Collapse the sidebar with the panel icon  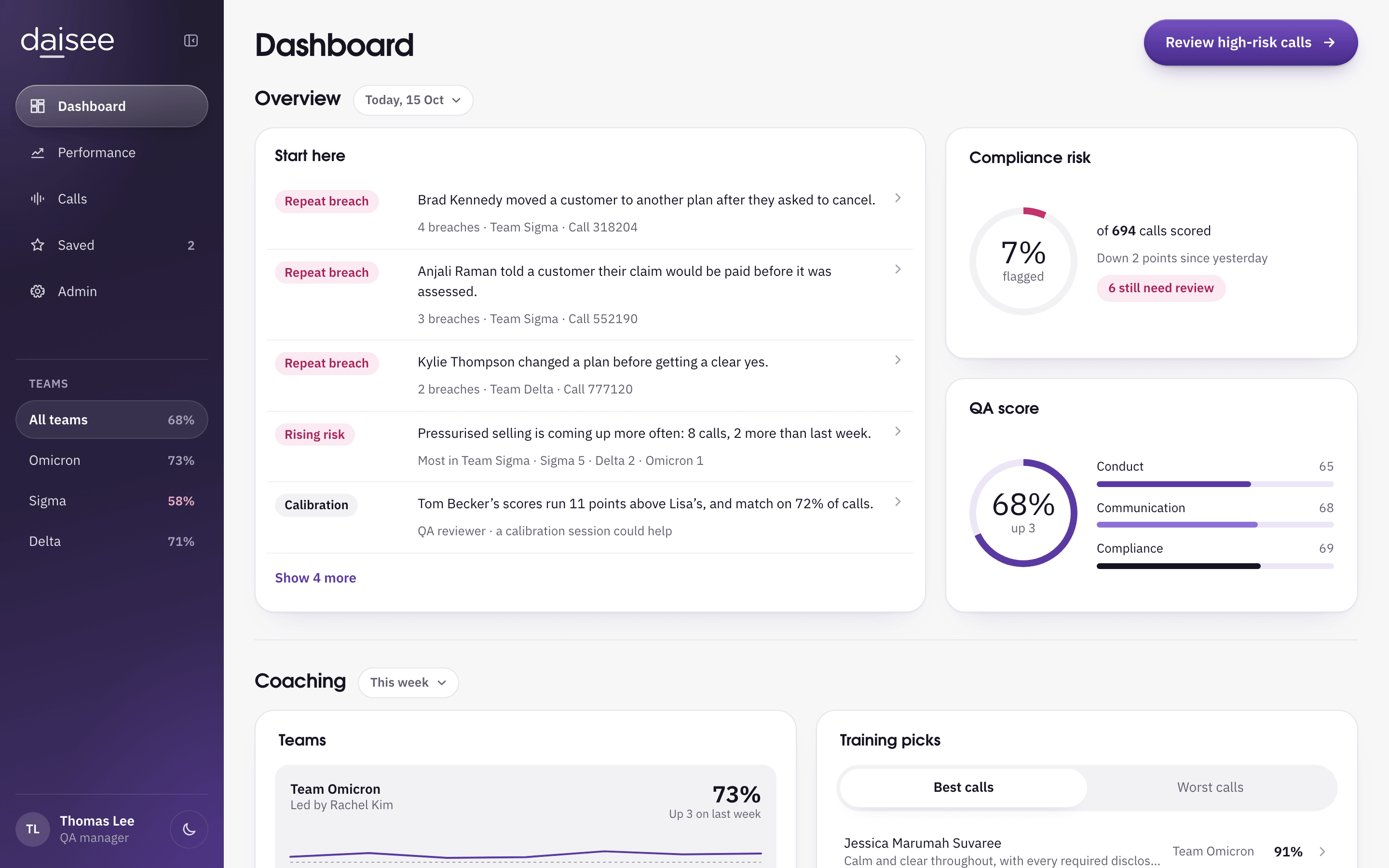coord(191,41)
